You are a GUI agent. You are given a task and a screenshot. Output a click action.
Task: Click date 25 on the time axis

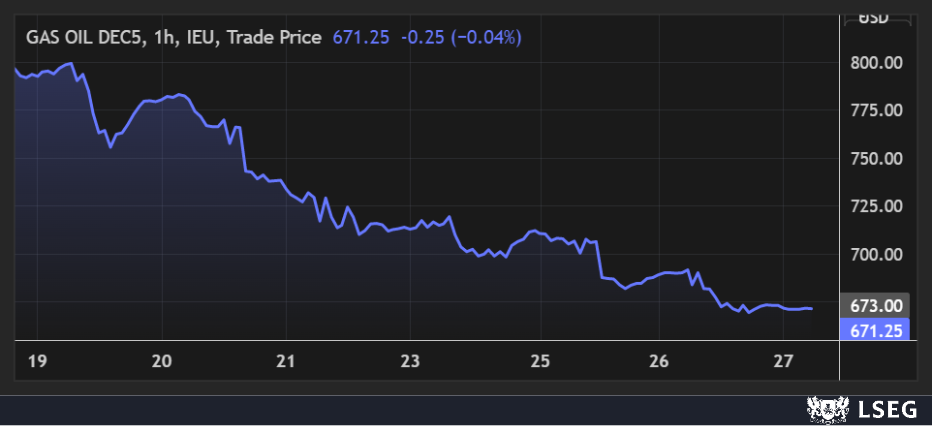click(x=539, y=360)
